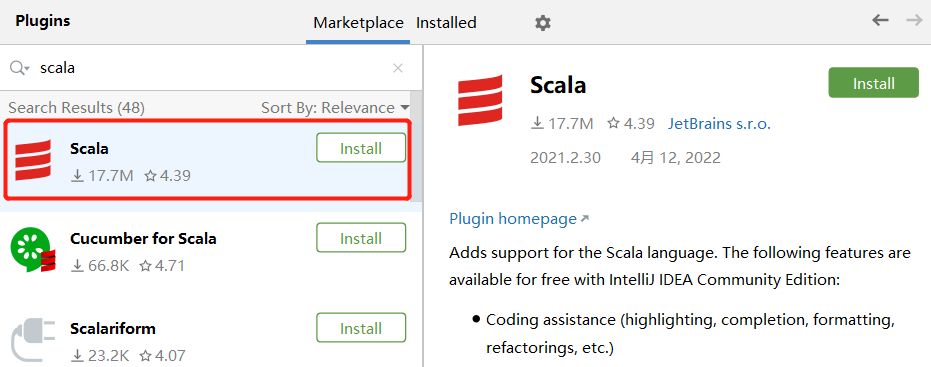Click the search magnifier history icon

click(x=19, y=68)
